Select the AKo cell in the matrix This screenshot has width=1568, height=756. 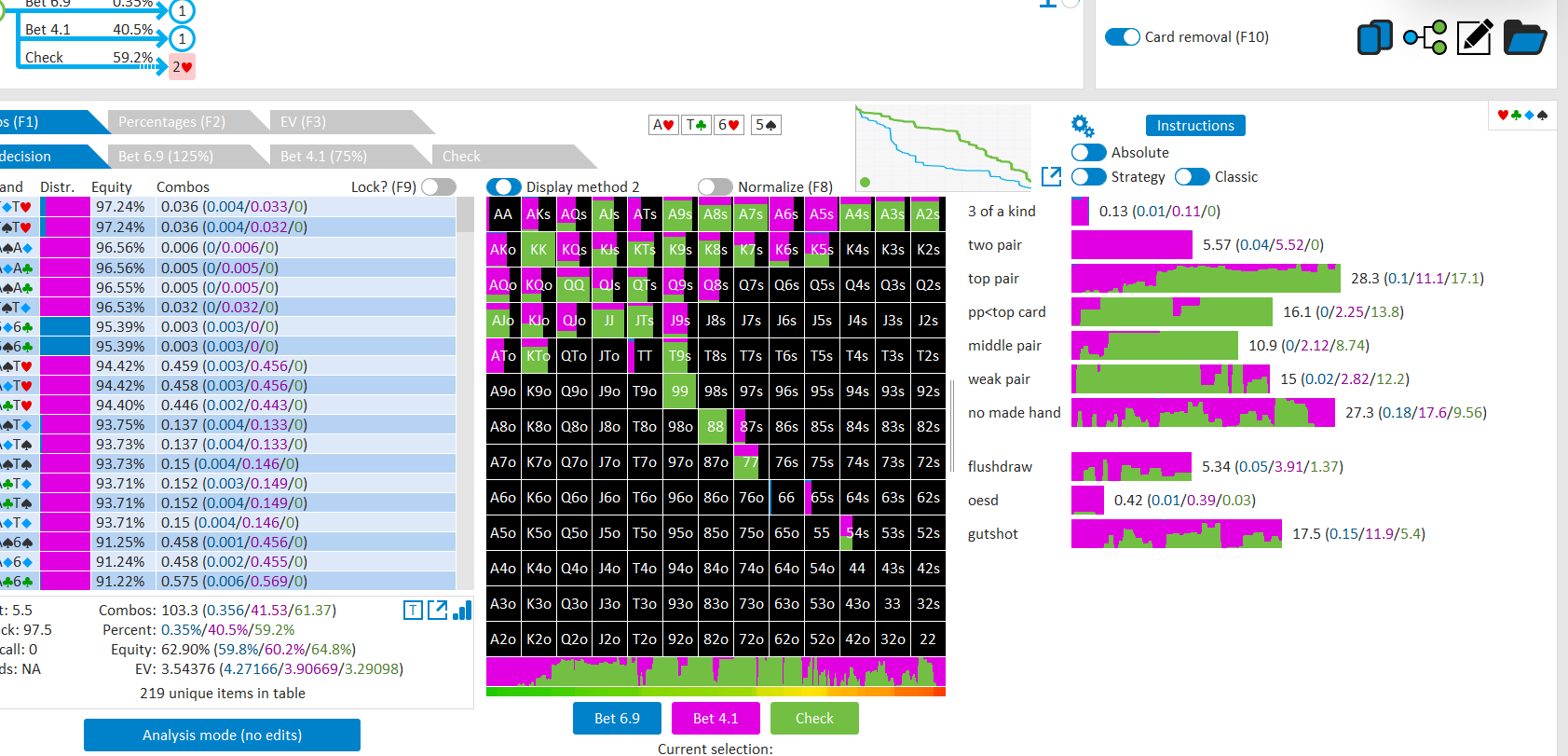[x=503, y=250]
